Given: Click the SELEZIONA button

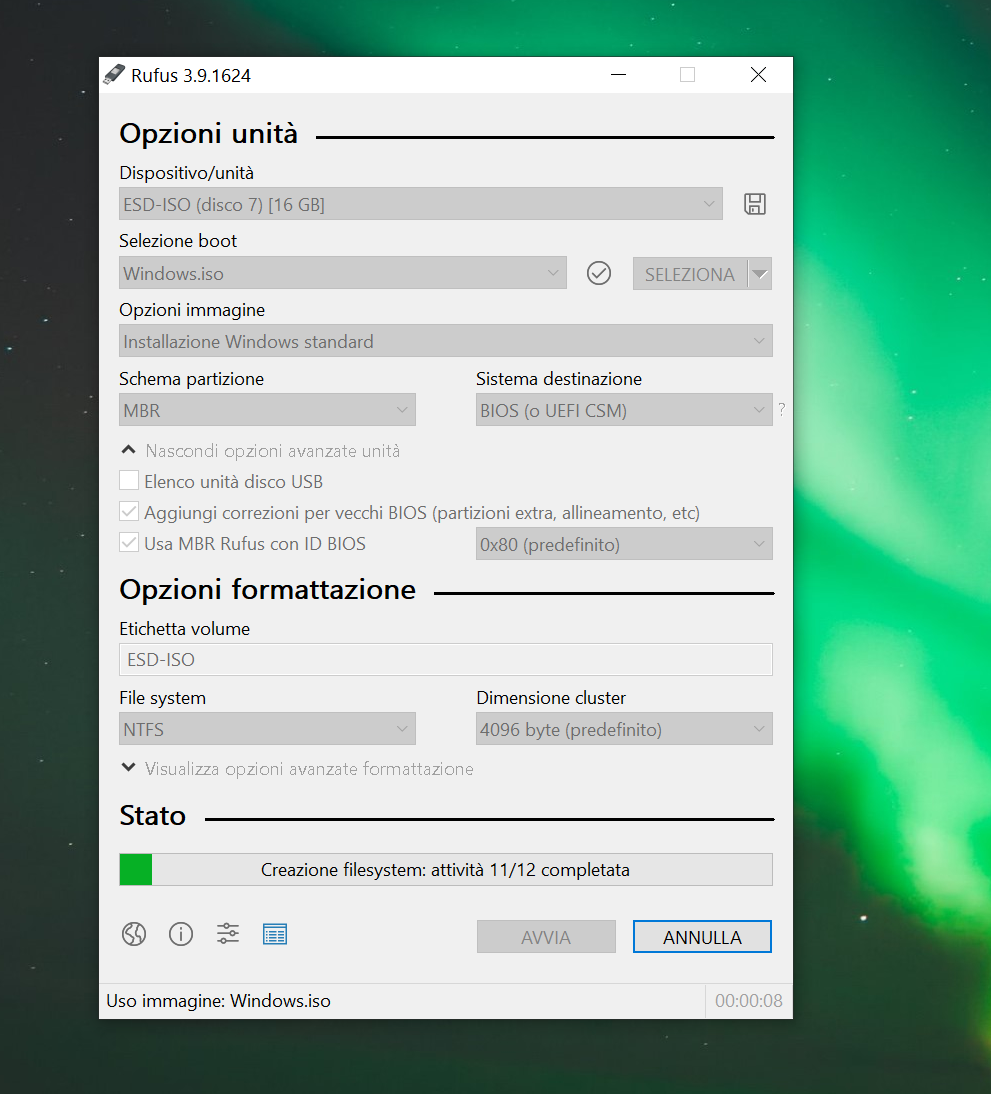Looking at the screenshot, I should pos(689,274).
